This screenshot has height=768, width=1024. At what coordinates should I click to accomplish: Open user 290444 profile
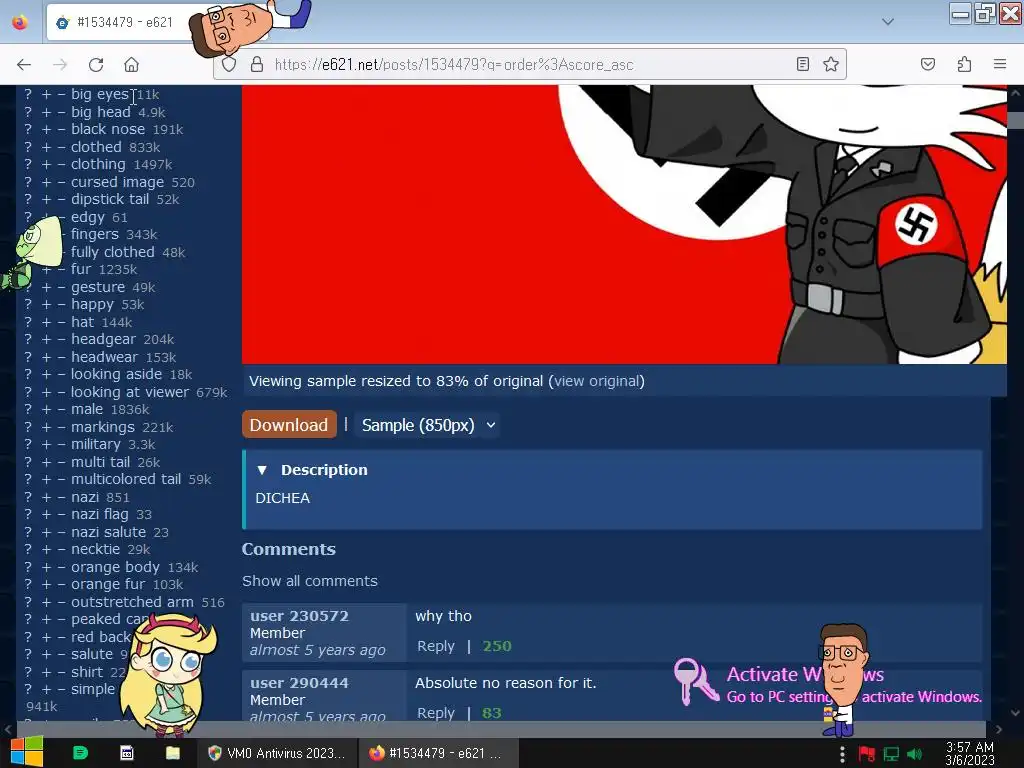tap(299, 682)
